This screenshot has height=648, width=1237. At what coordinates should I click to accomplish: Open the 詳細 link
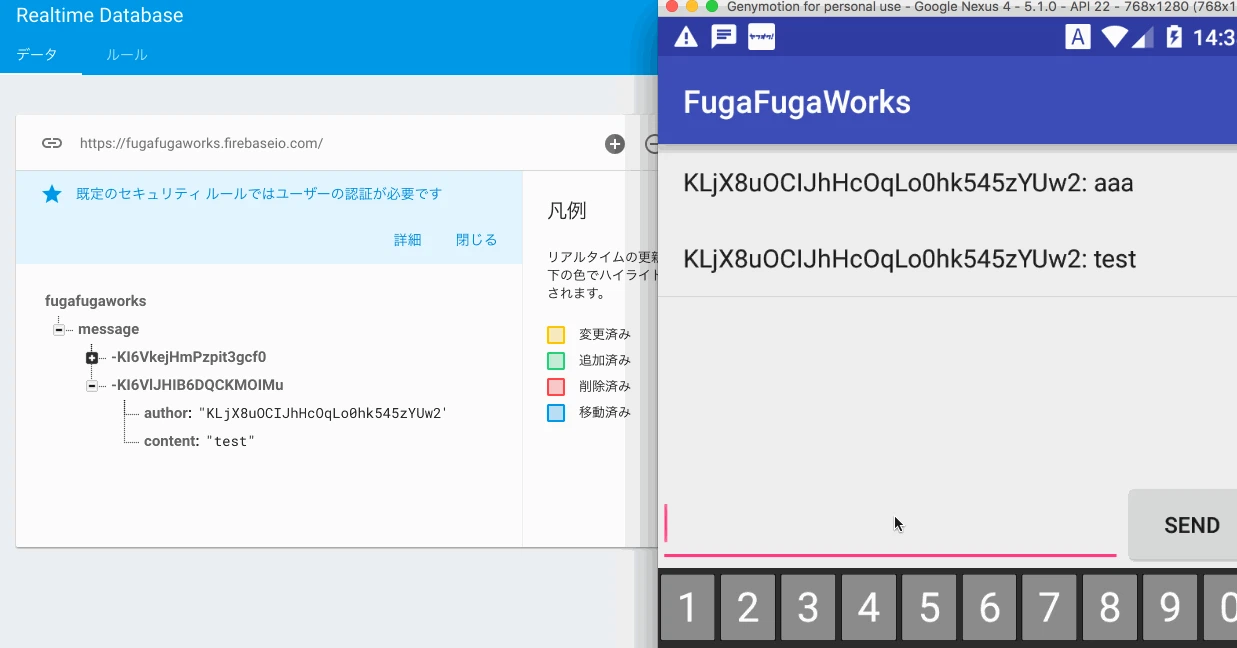tap(408, 240)
